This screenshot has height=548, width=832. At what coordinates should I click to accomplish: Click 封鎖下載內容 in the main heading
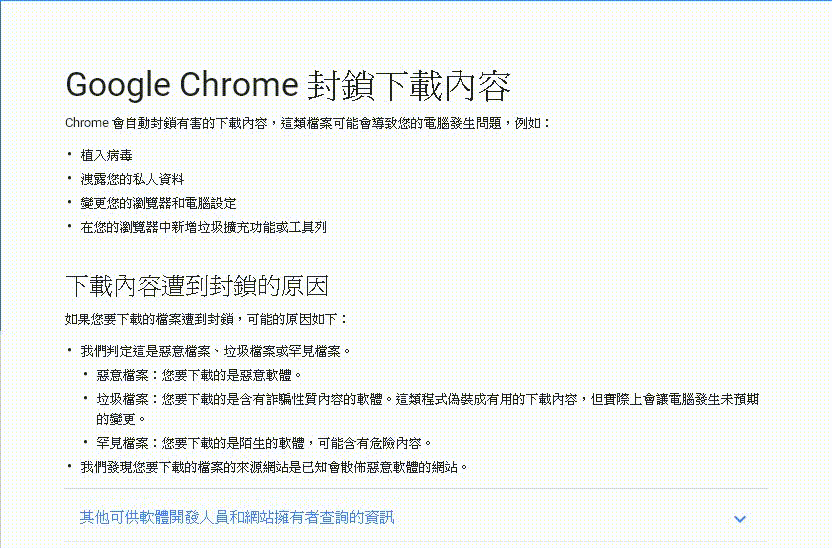pyautogui.click(x=411, y=85)
